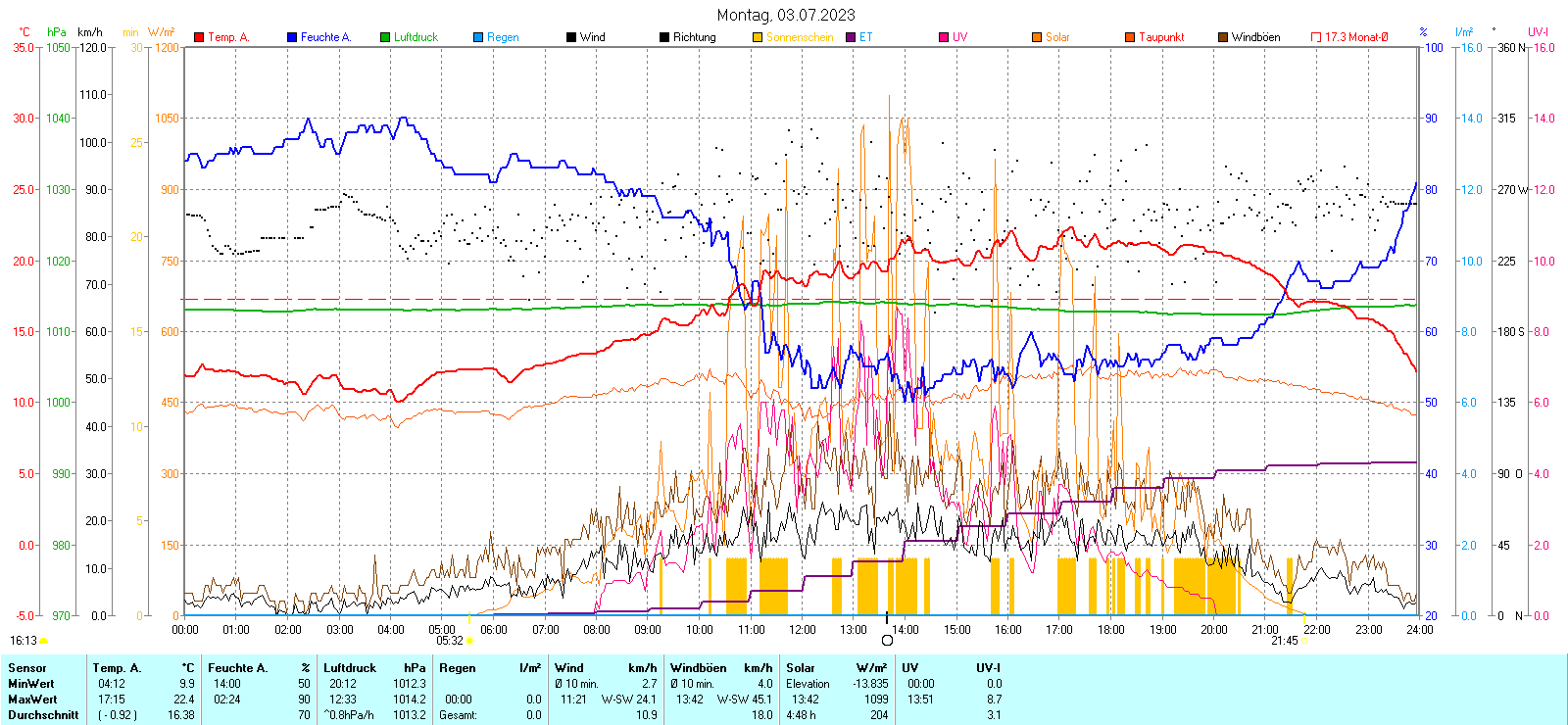Click the green Luftdruck legend square
Screen dimensions: 1568x725
coord(385,37)
